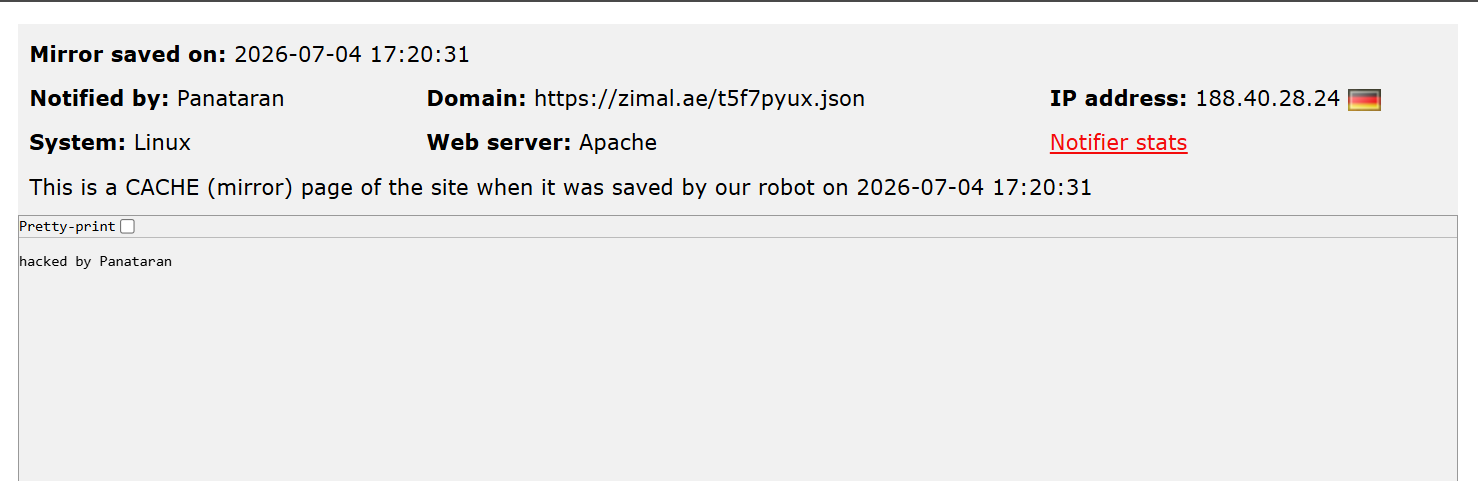Click the 'System:' bold label
This screenshot has height=481, width=1478.
point(78,143)
